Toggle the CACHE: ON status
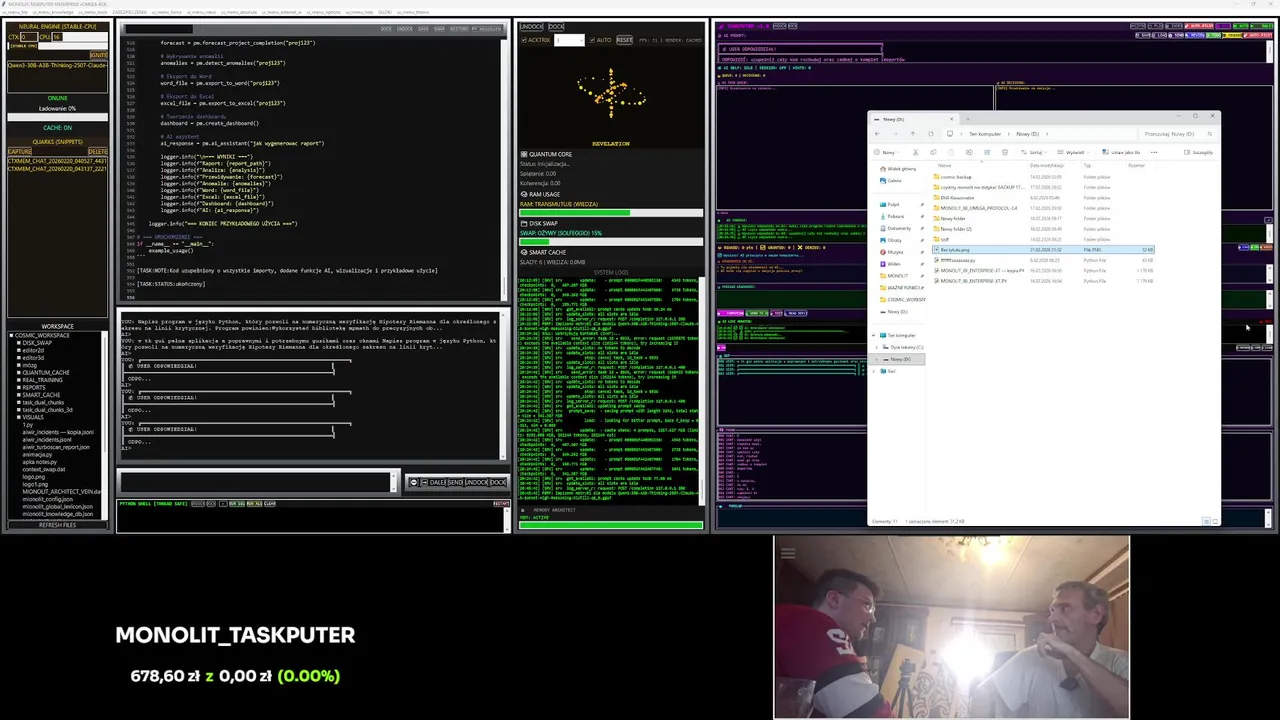 (x=57, y=128)
